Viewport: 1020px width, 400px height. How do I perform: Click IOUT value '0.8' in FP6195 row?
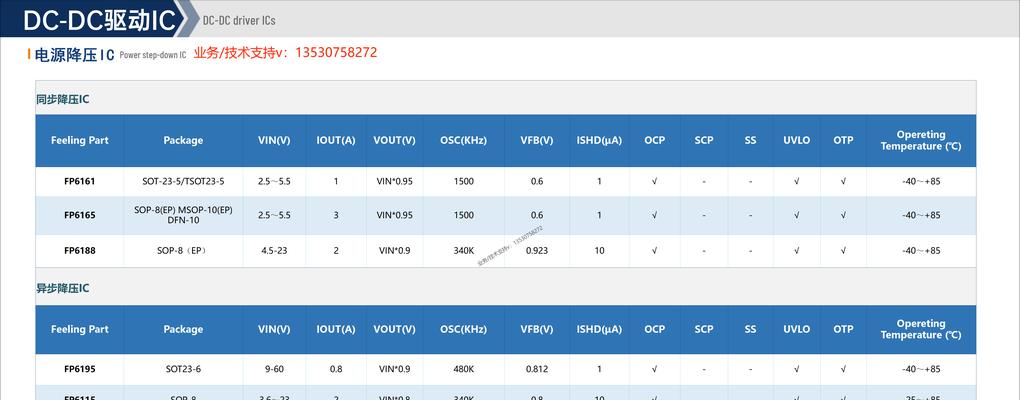(x=336, y=369)
